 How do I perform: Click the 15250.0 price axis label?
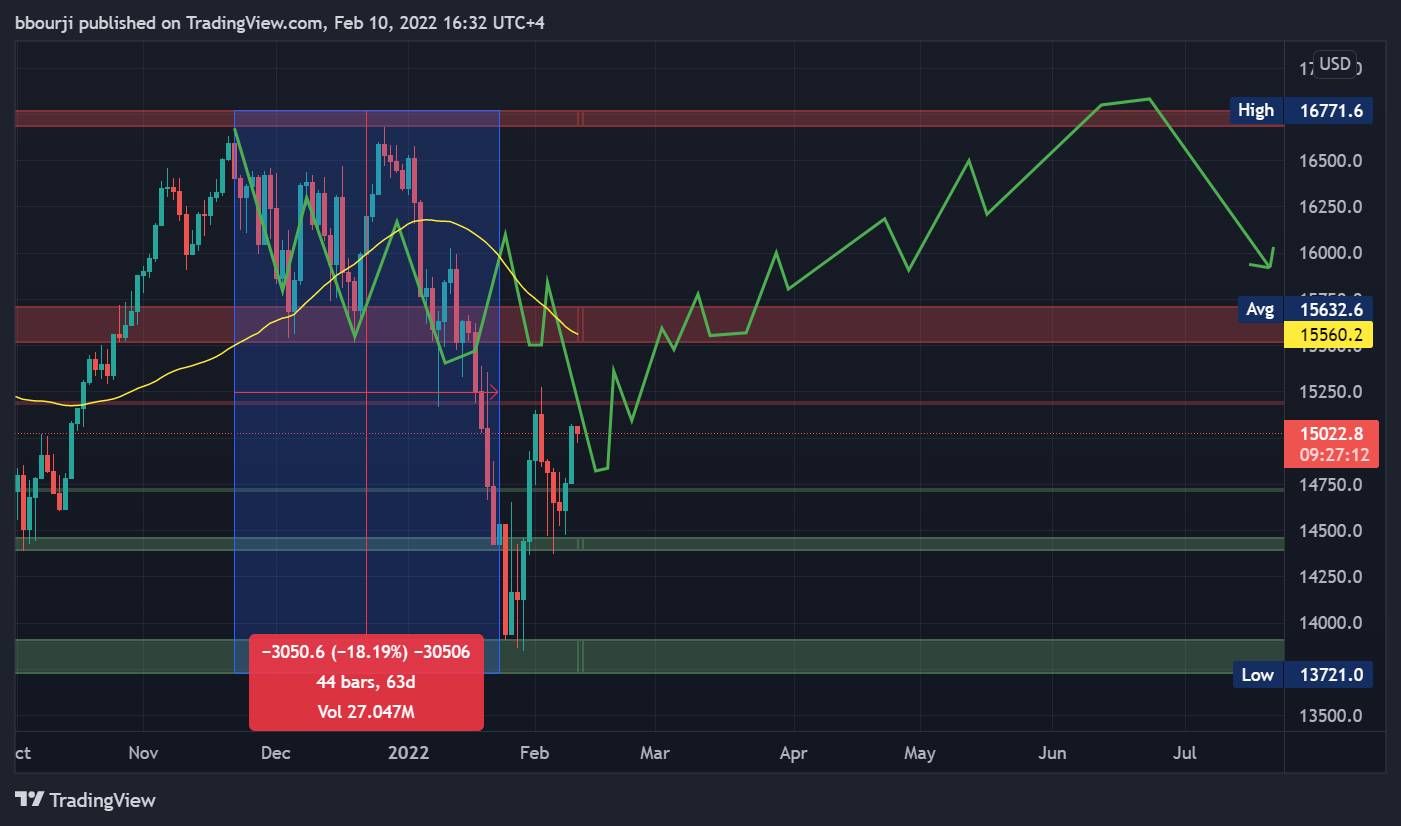(1330, 392)
